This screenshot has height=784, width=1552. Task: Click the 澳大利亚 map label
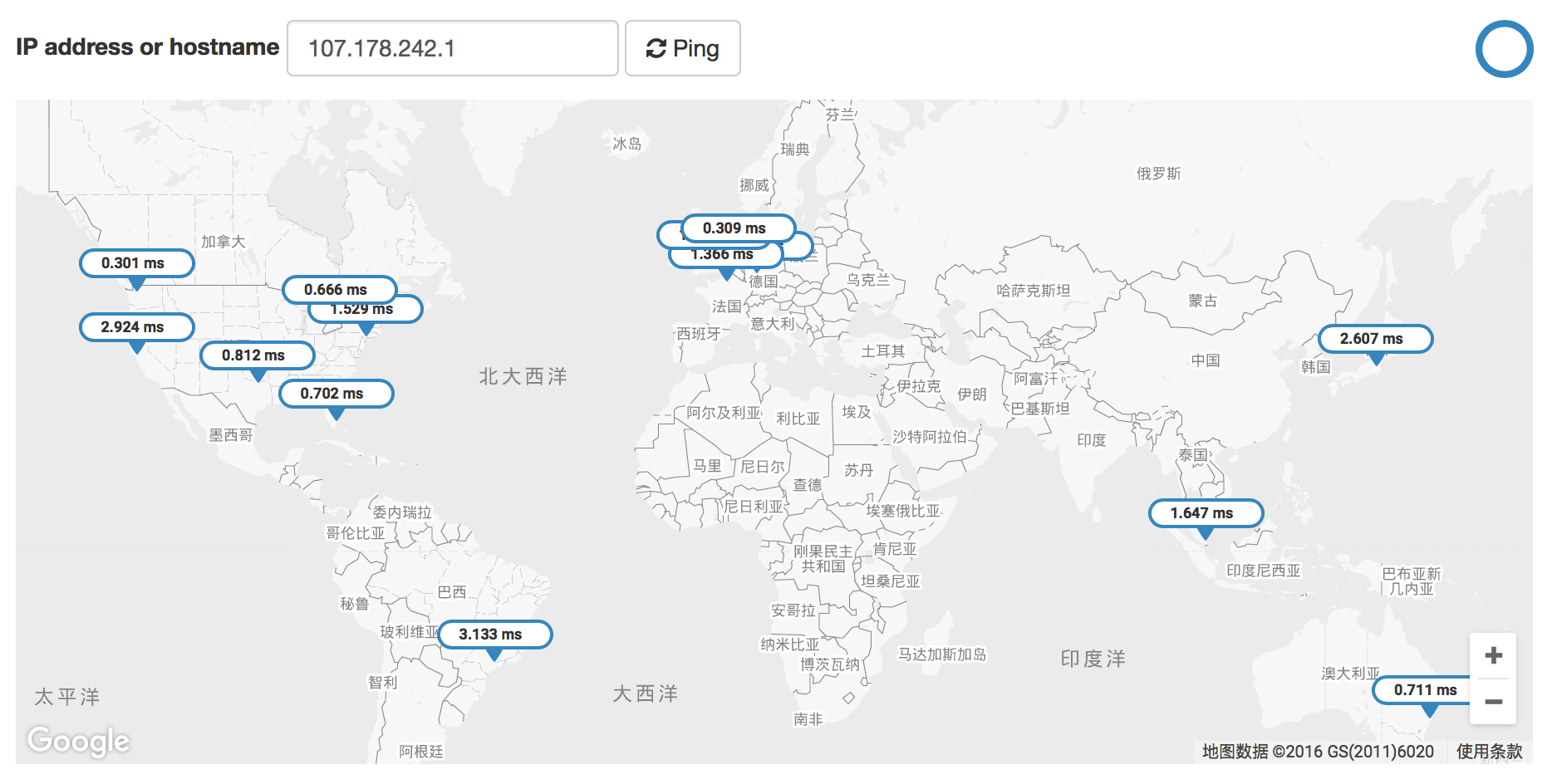point(1350,674)
